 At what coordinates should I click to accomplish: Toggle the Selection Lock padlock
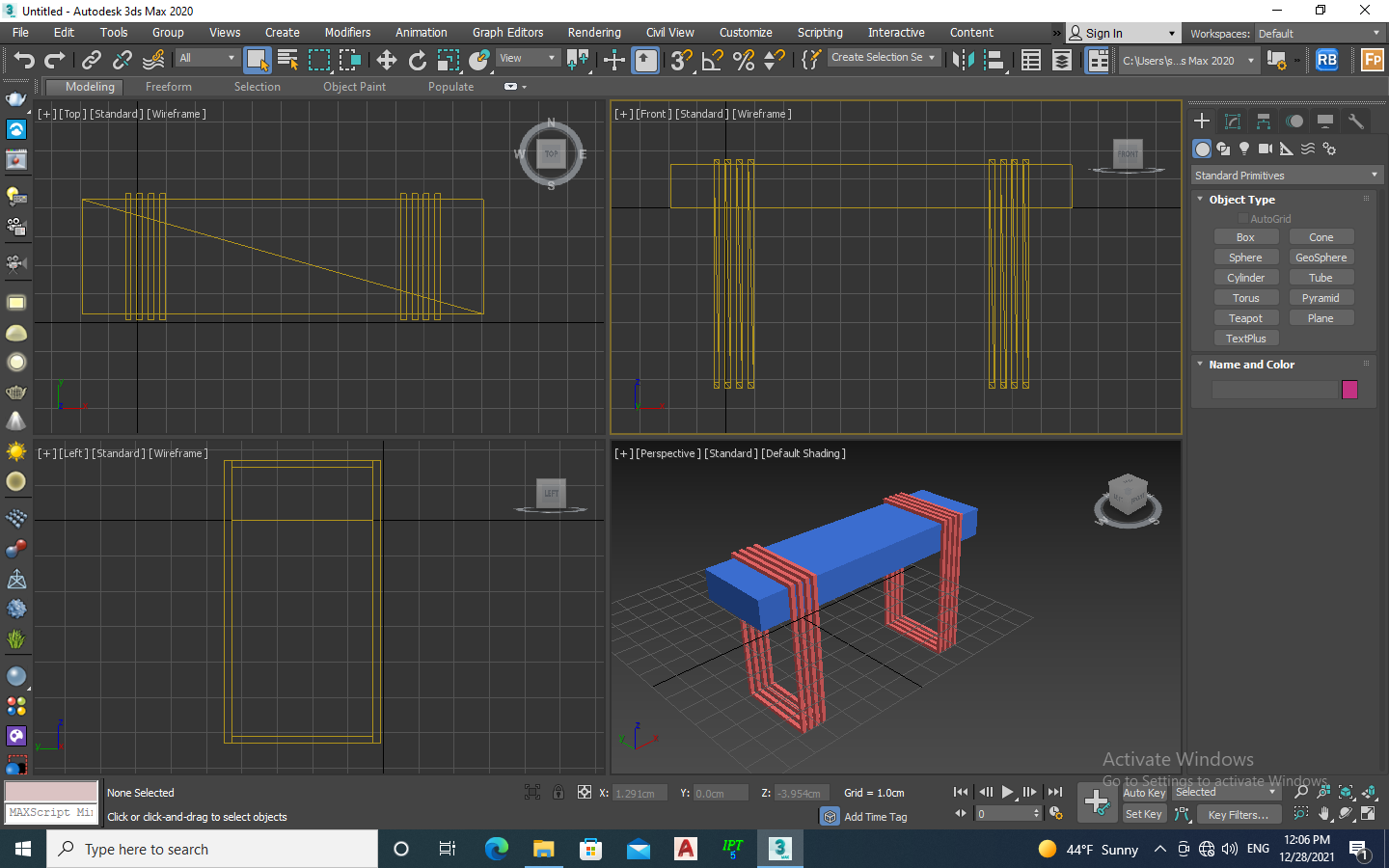(558, 793)
